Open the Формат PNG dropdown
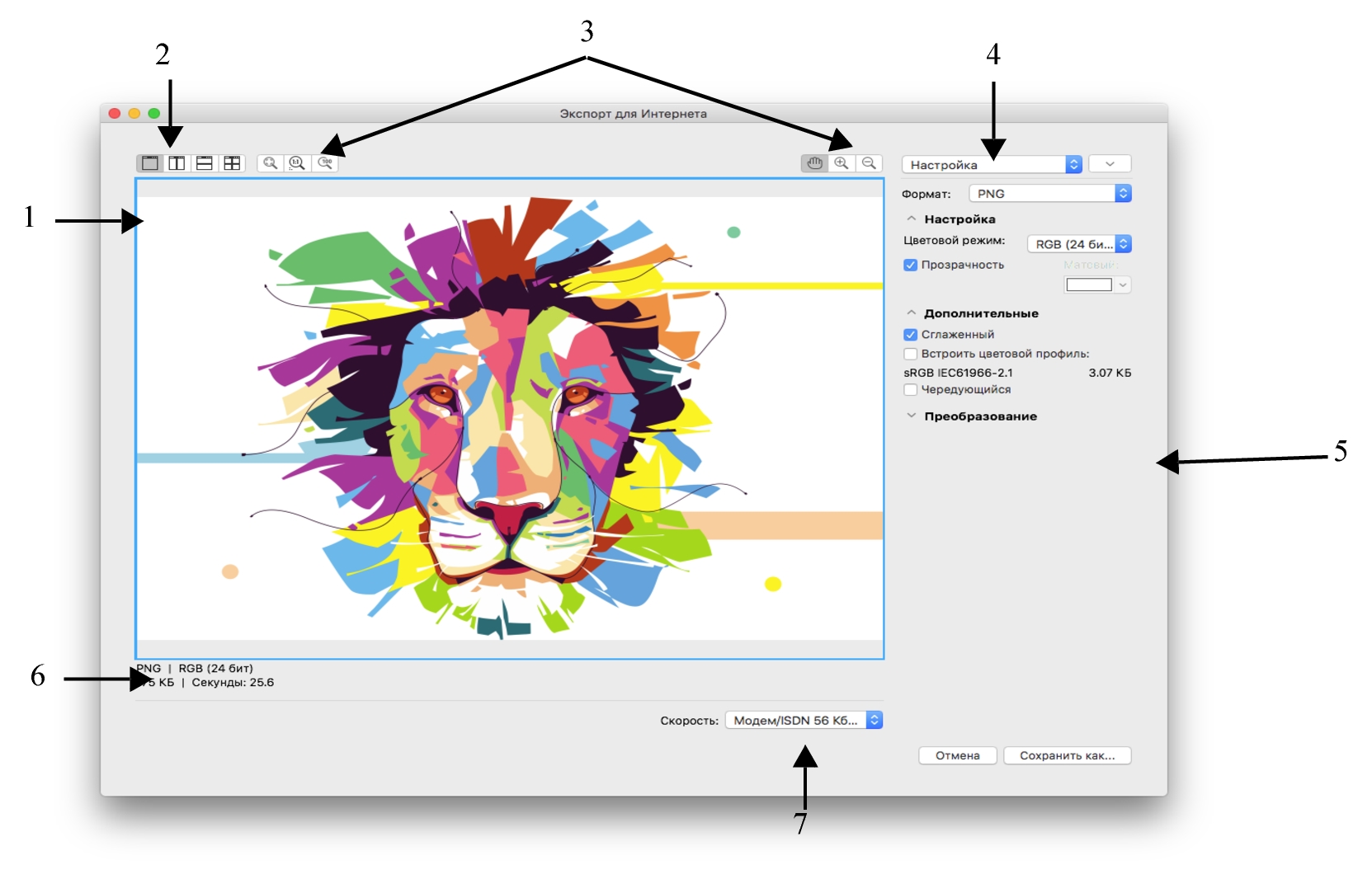Image resolution: width=1372 pixels, height=879 pixels. (x=1049, y=194)
